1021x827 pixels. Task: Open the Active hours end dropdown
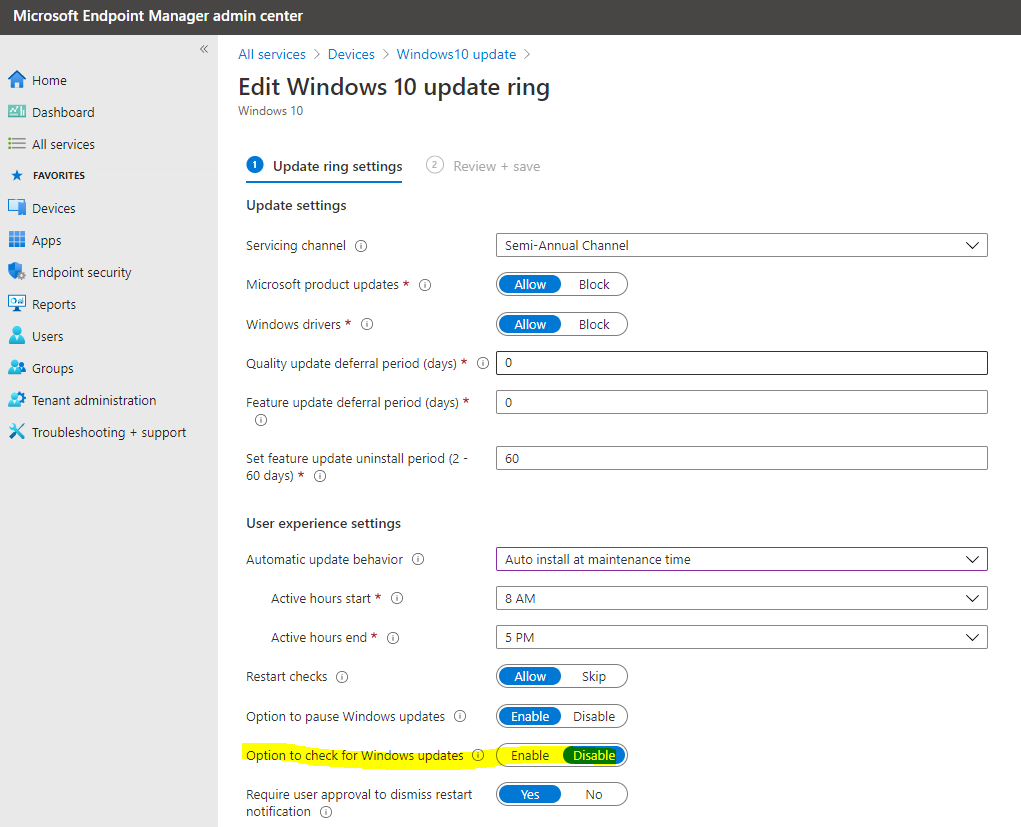(742, 638)
